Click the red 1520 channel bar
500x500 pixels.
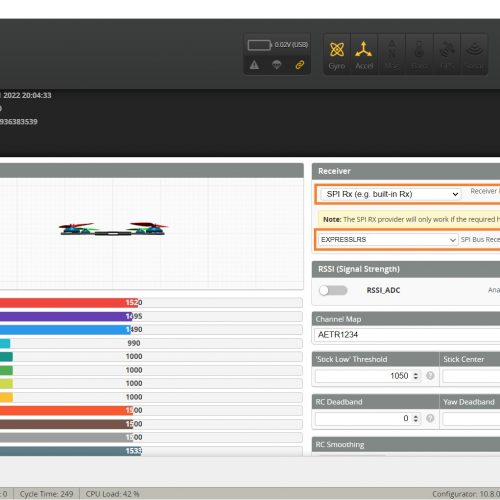coord(69,303)
